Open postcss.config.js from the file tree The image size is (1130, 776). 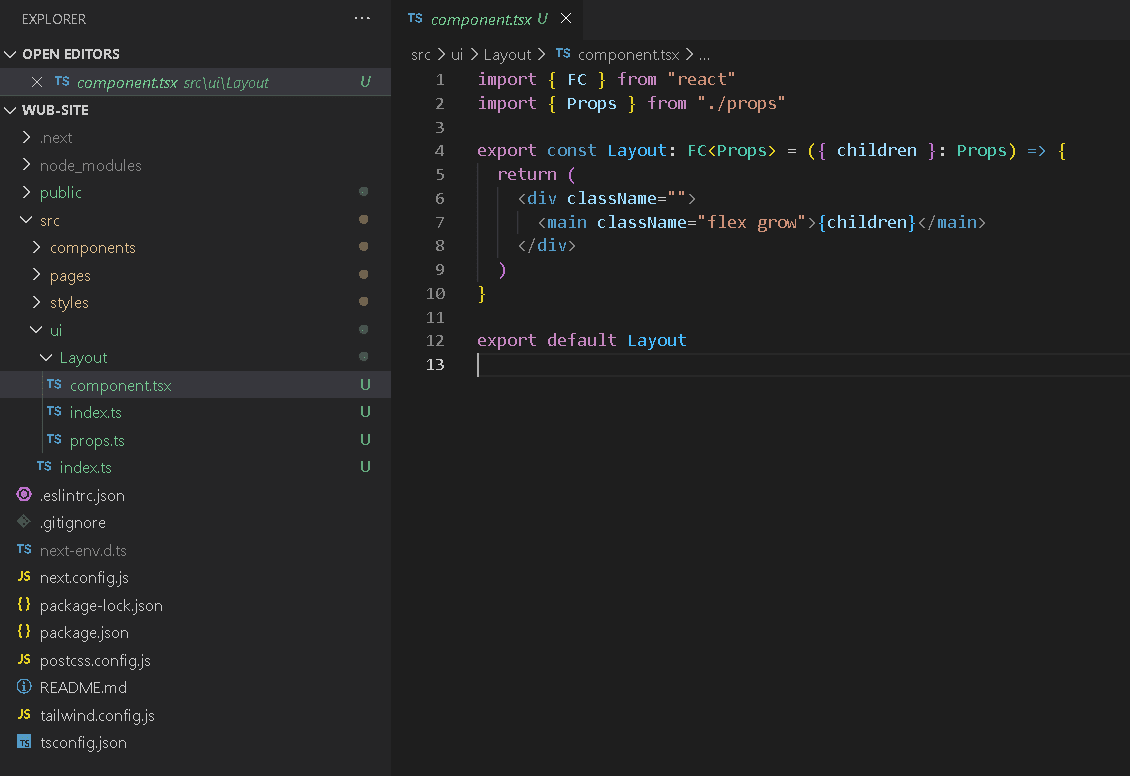click(x=95, y=660)
